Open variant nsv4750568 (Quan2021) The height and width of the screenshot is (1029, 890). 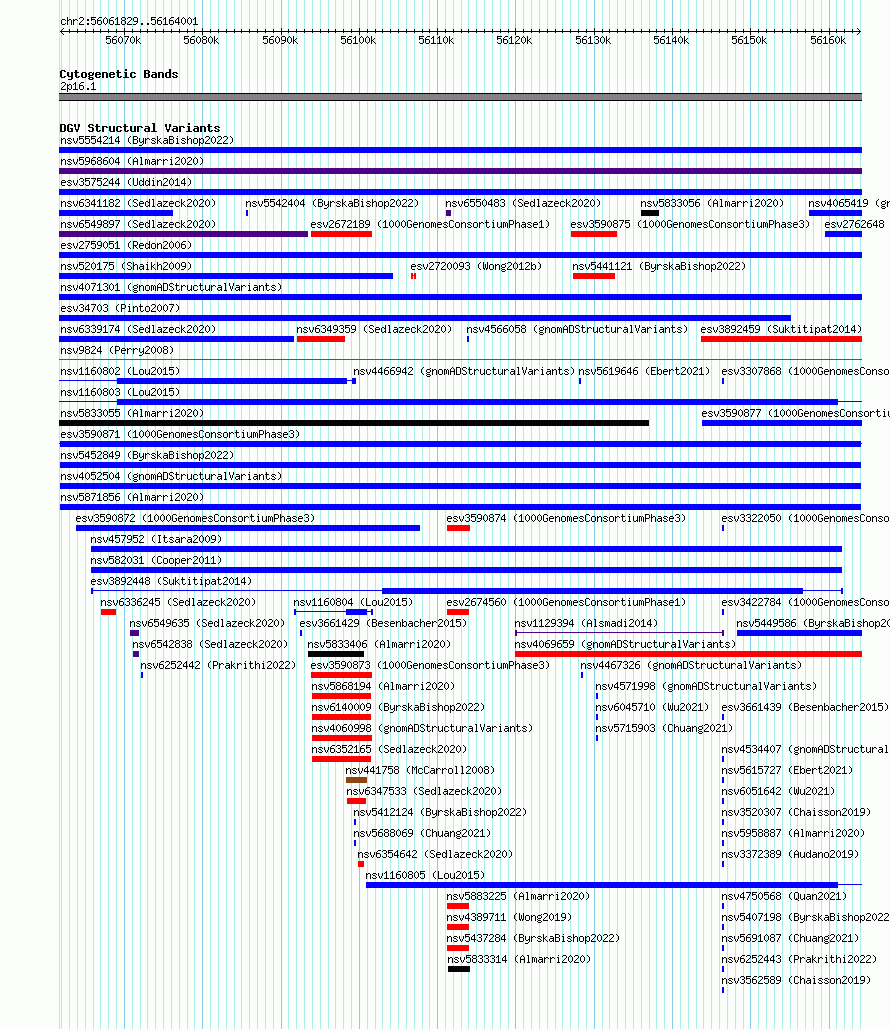pyautogui.click(x=784, y=896)
